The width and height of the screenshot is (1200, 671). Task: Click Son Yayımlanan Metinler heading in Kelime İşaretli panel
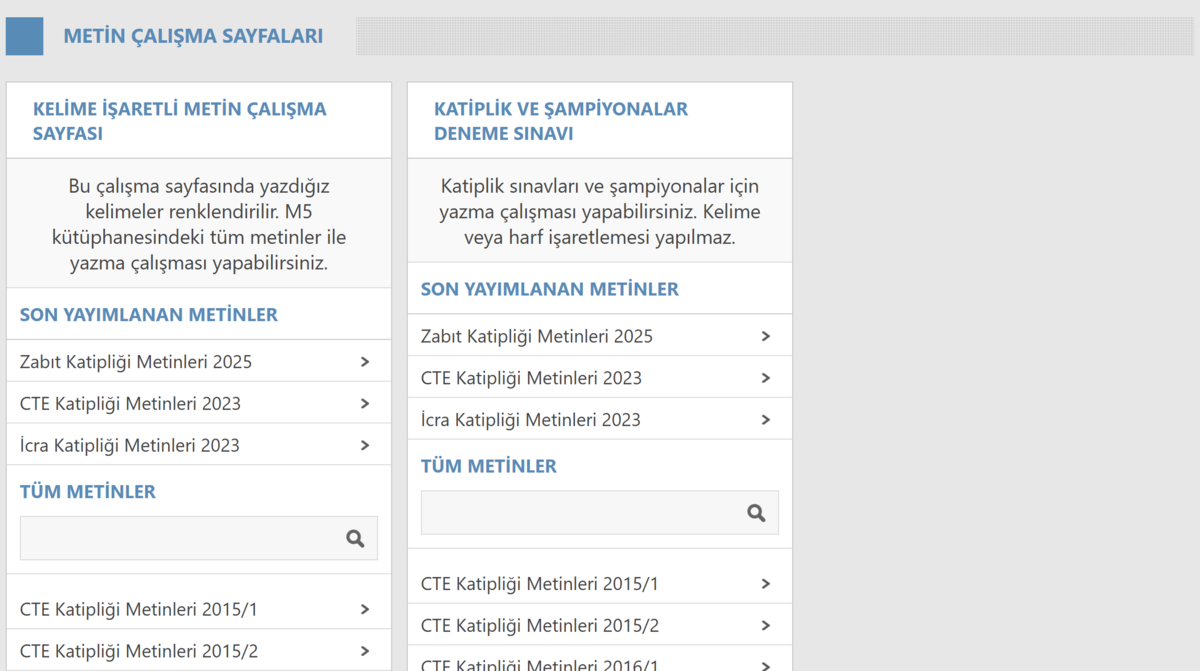pyautogui.click(x=149, y=315)
